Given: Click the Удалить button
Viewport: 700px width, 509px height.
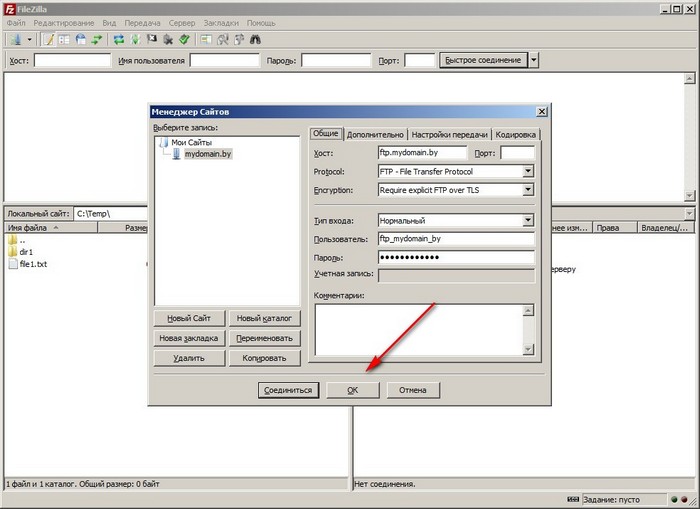Looking at the screenshot, I should pyautogui.click(x=189, y=358).
